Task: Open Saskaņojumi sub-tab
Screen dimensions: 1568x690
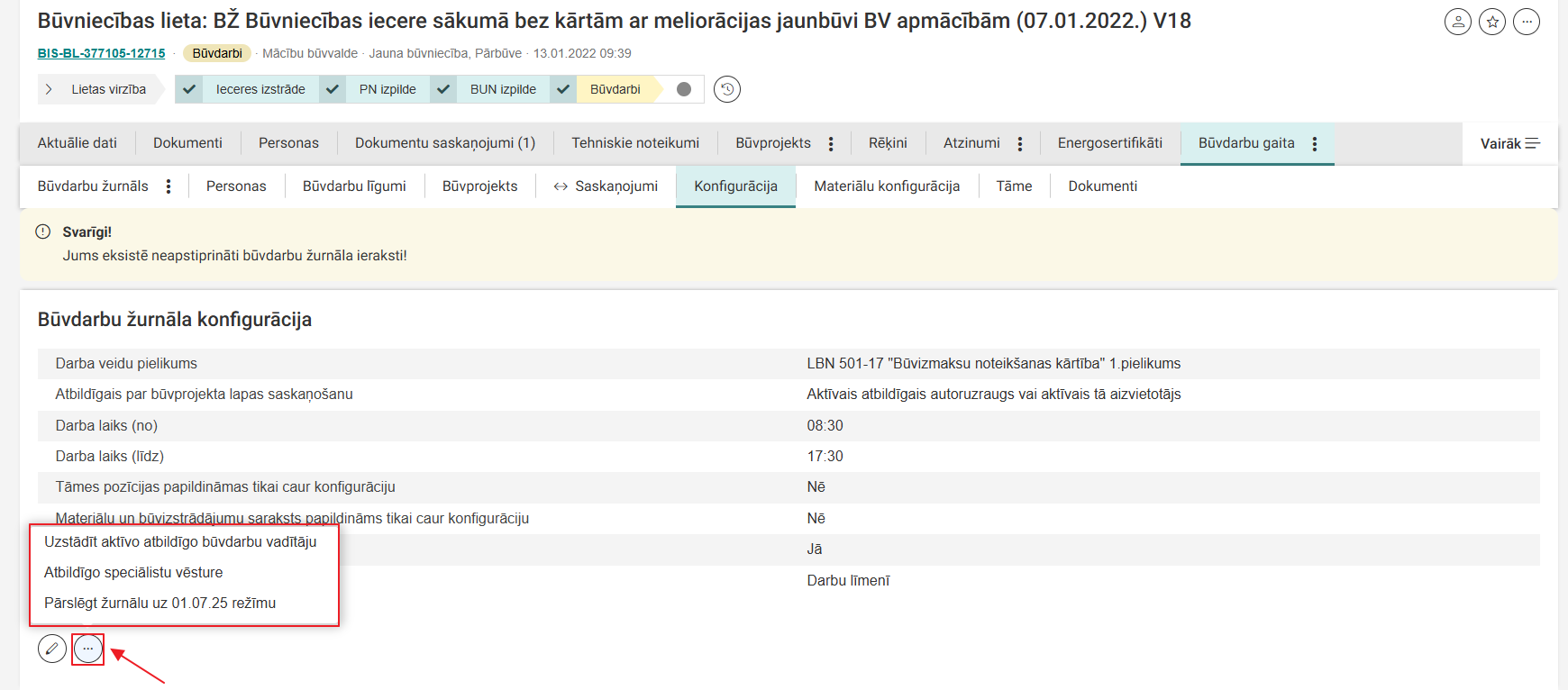Action: point(606,186)
